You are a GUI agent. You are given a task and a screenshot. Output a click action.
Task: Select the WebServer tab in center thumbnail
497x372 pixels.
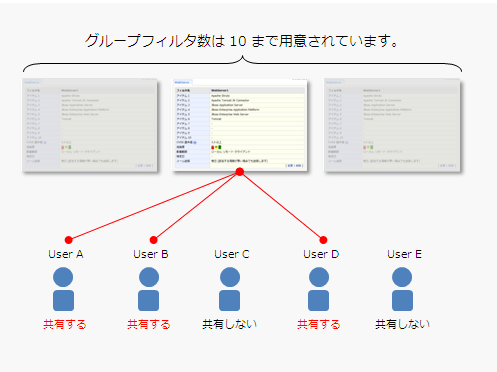tap(182, 82)
